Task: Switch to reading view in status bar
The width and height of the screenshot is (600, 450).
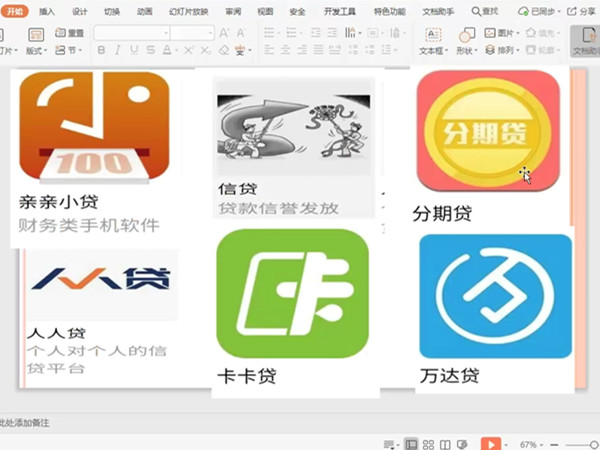Action: tap(445, 444)
